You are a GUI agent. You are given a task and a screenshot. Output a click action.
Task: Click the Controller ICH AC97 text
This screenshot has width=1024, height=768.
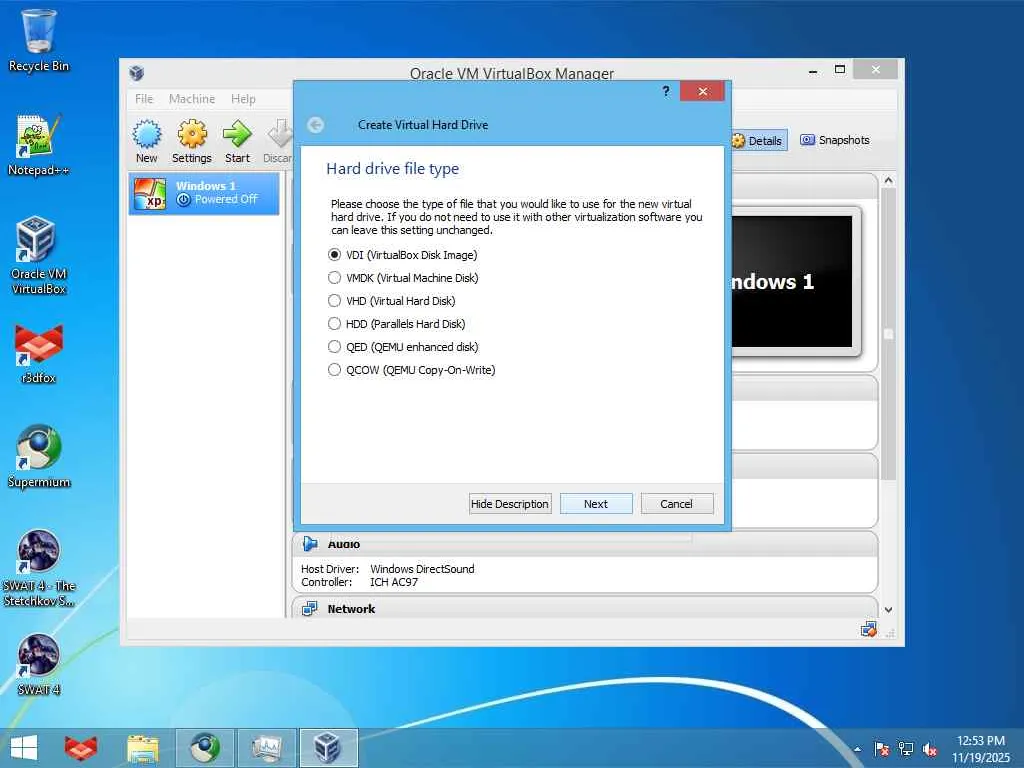coord(359,582)
